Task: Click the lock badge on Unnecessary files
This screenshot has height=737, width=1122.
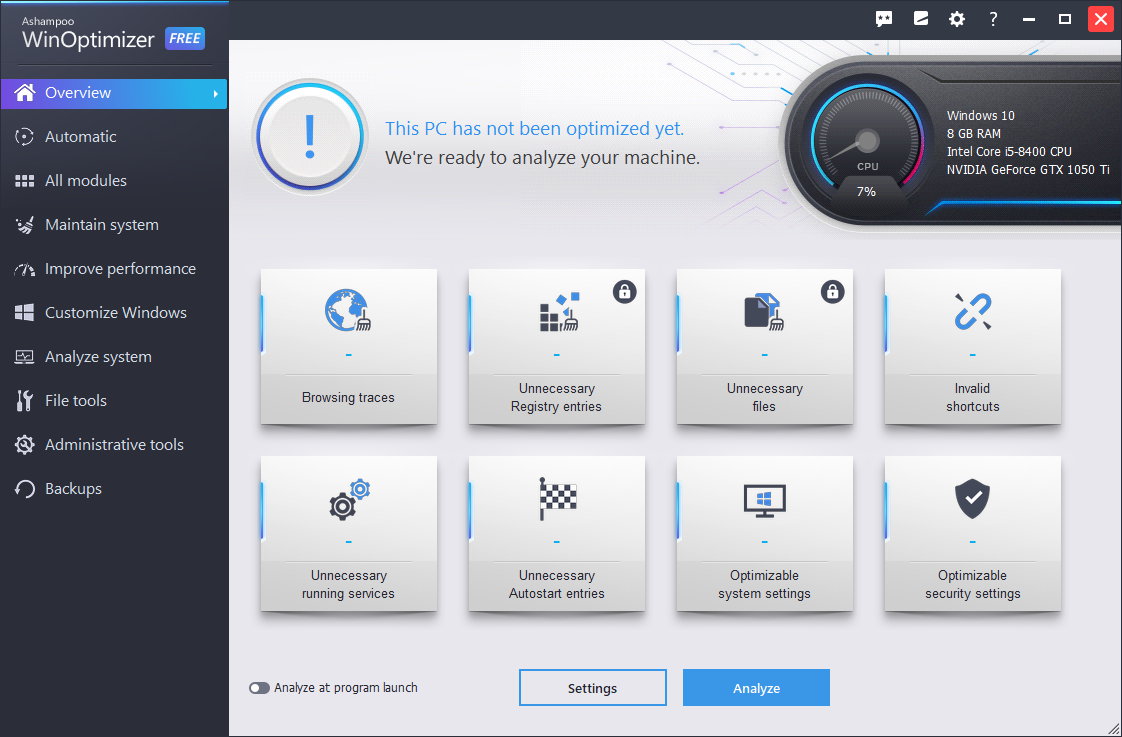Action: point(832,291)
